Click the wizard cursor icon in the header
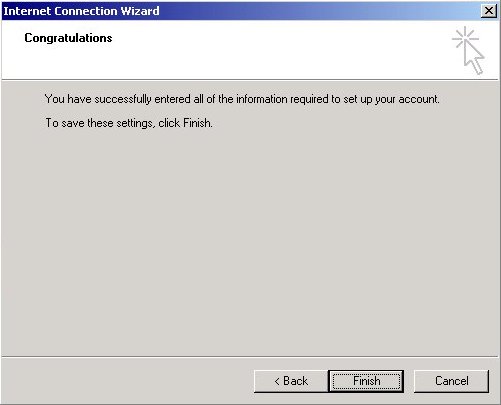 point(468,51)
